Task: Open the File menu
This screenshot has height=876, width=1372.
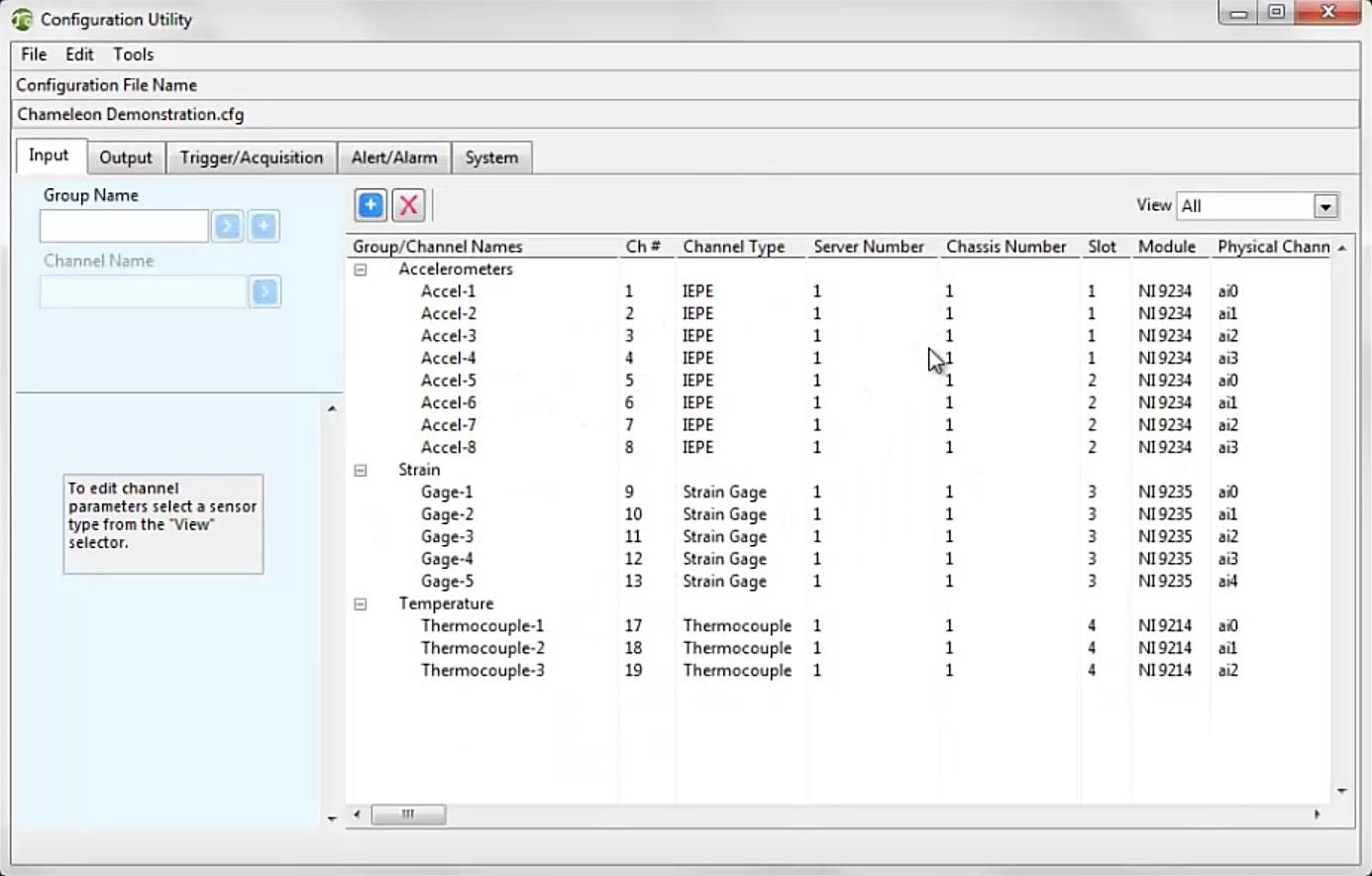Action: [34, 55]
